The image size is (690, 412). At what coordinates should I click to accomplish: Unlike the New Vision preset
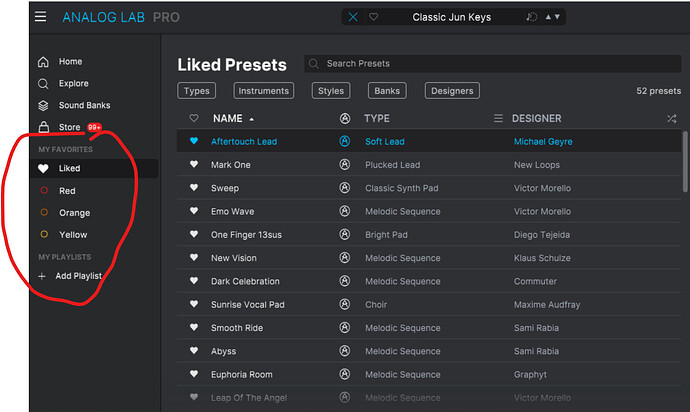point(194,258)
